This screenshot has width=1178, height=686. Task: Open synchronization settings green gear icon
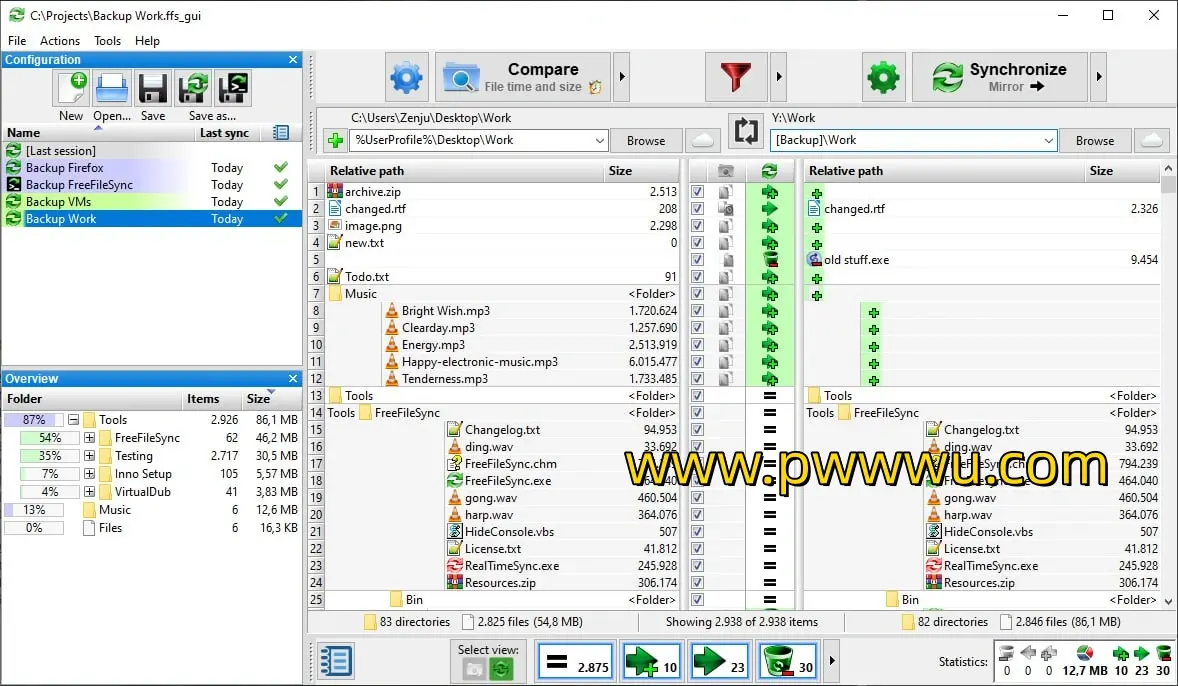(883, 78)
